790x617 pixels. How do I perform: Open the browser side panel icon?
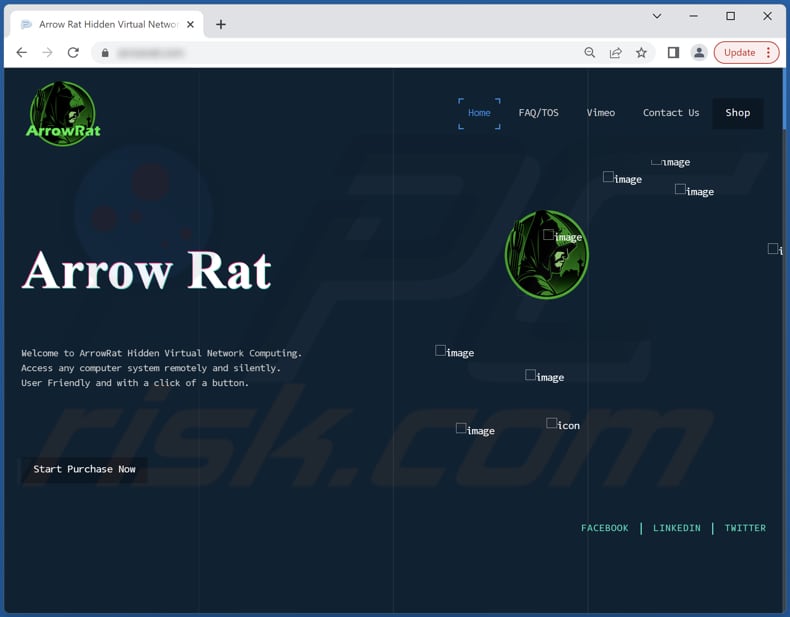(673, 53)
